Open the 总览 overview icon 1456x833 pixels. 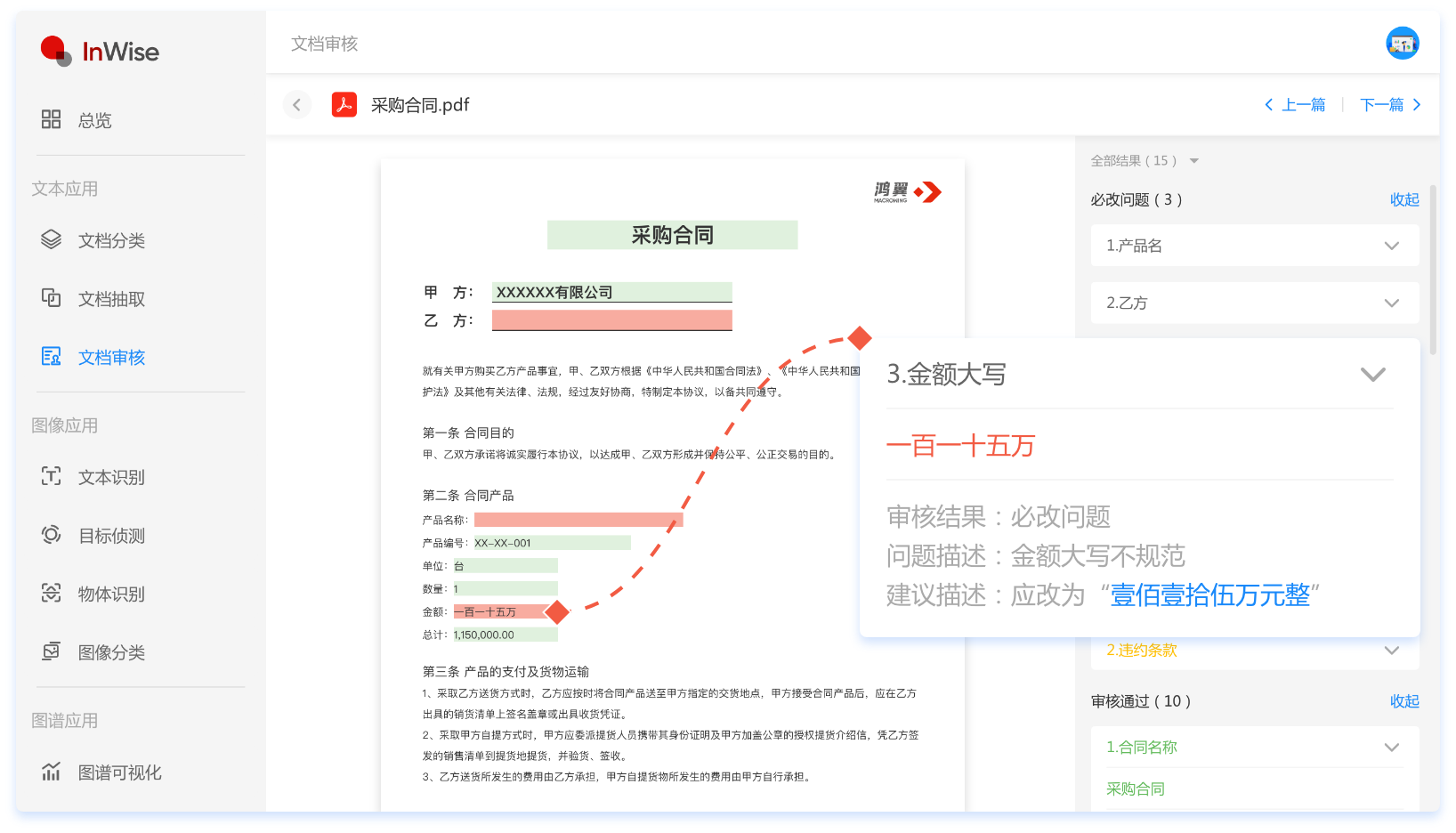coord(51,119)
